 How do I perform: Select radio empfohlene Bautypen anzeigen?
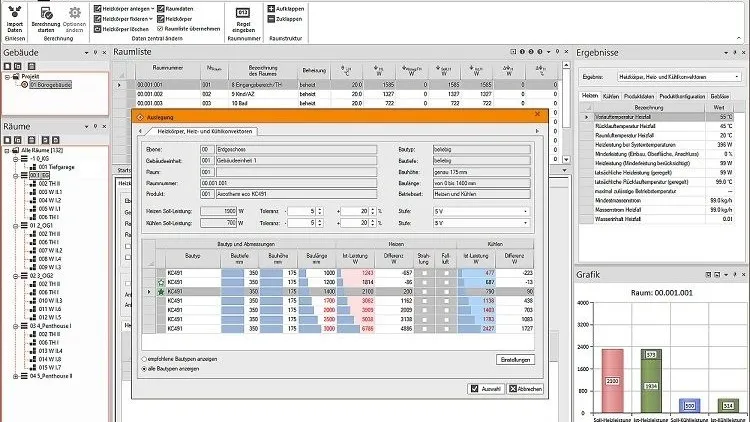[x=144, y=359]
